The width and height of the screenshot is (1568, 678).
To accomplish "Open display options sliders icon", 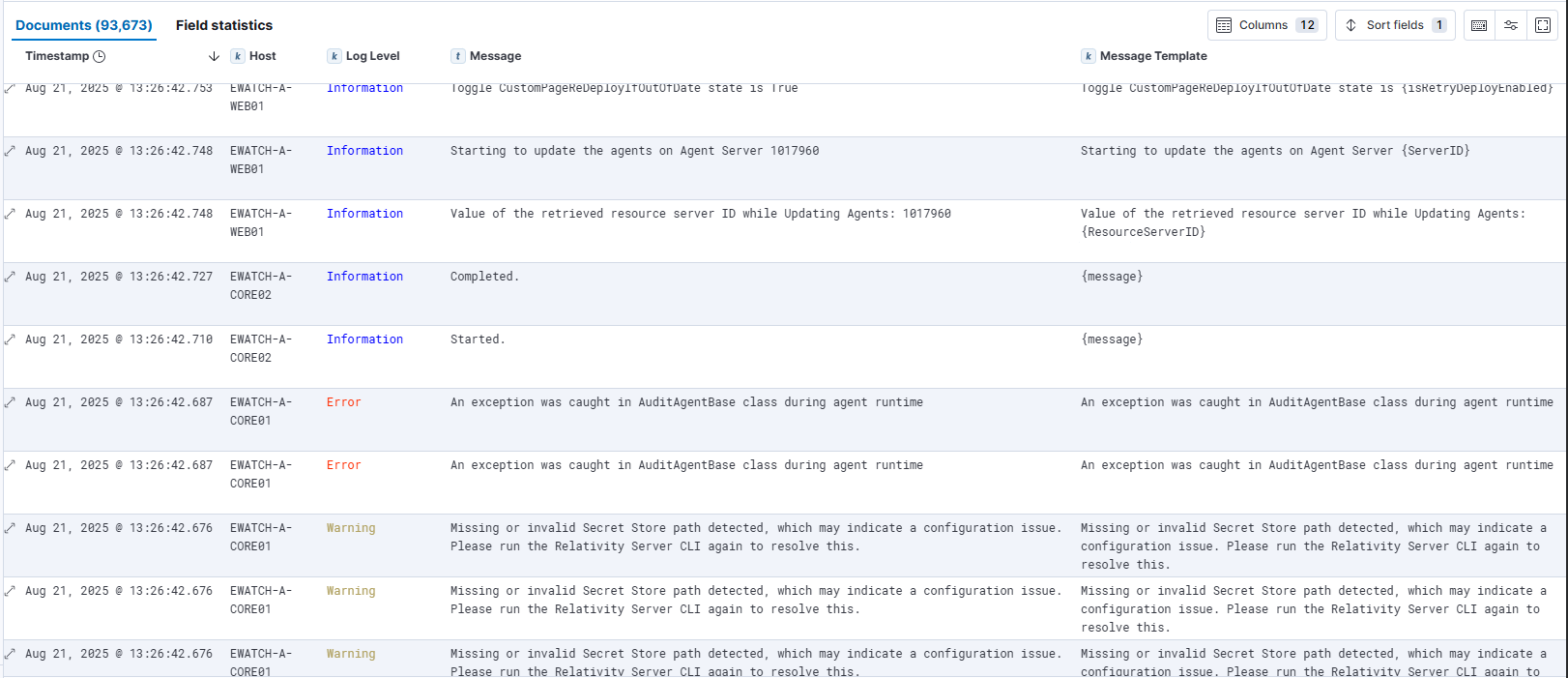I will pos(1511,25).
